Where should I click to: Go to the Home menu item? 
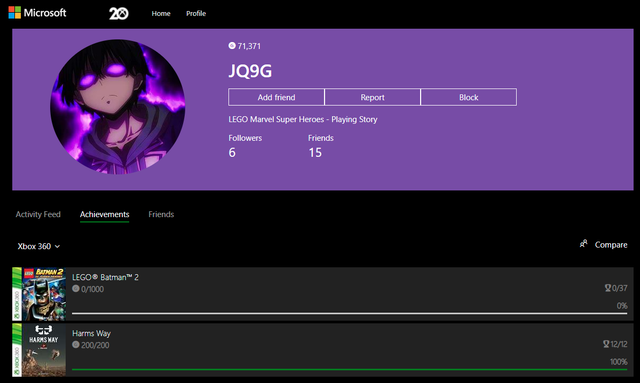[x=161, y=13]
